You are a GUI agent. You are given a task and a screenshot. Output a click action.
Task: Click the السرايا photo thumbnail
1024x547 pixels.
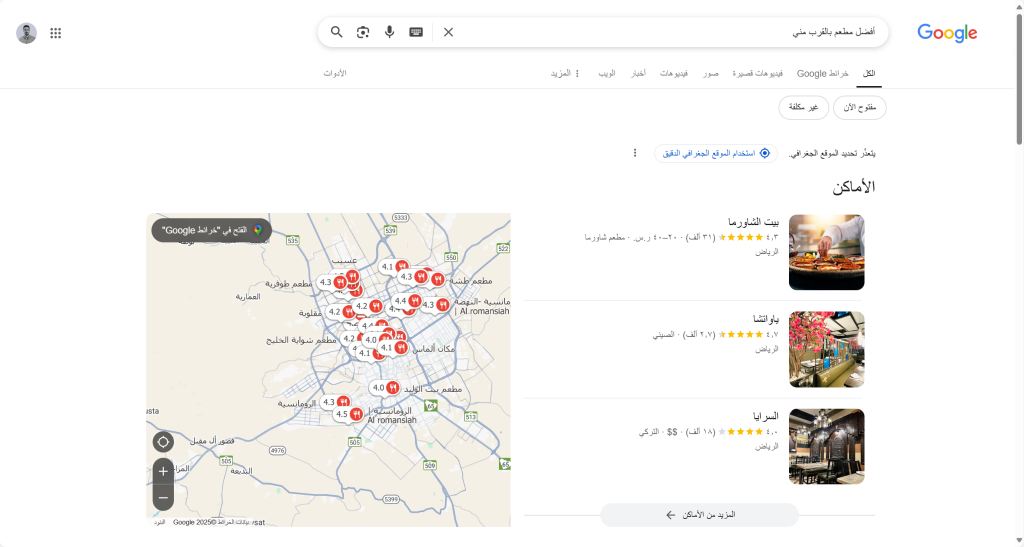click(x=826, y=446)
